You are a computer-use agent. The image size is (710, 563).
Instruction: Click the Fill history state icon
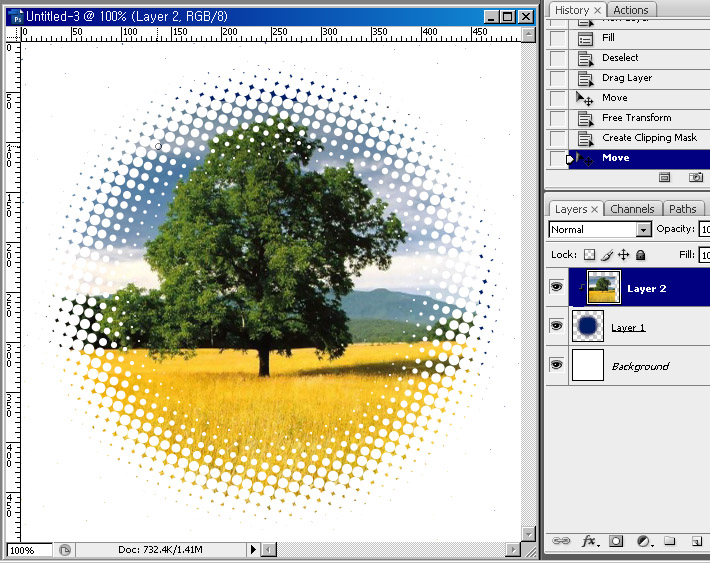585,39
